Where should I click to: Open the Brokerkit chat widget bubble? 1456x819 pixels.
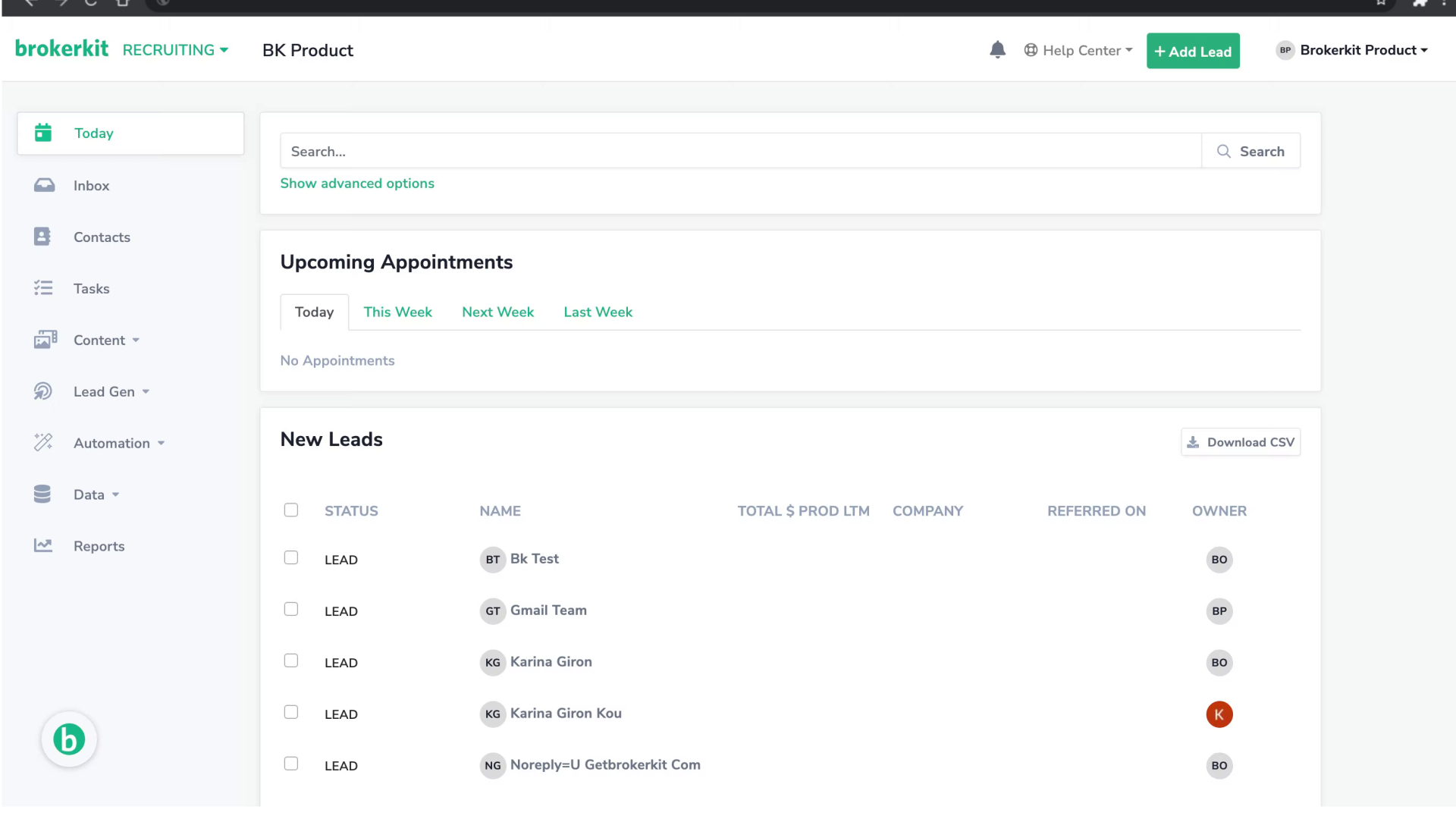coord(69,739)
